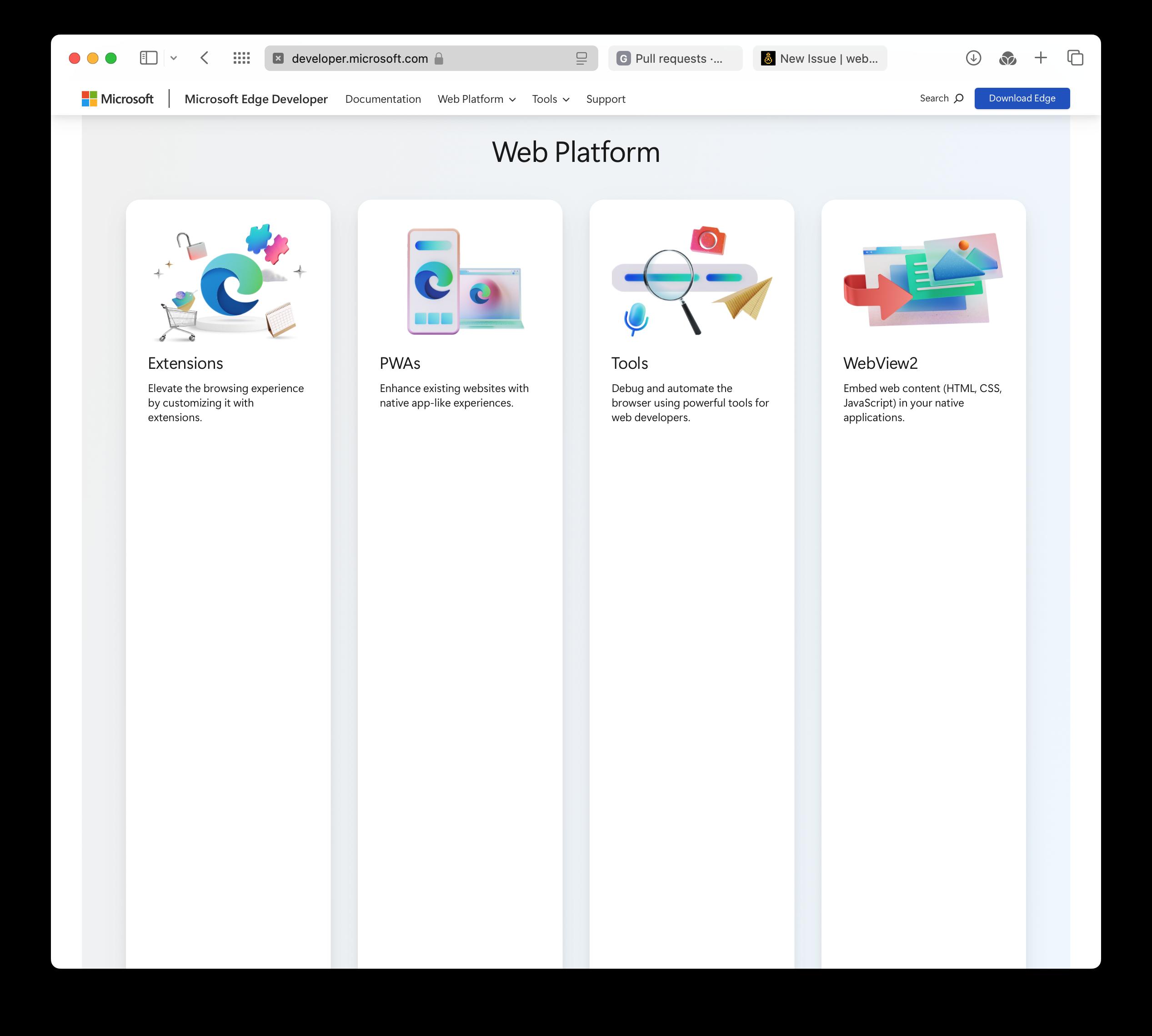Image resolution: width=1152 pixels, height=1036 pixels.
Task: Toggle the Safari sidebar button
Action: tap(149, 58)
